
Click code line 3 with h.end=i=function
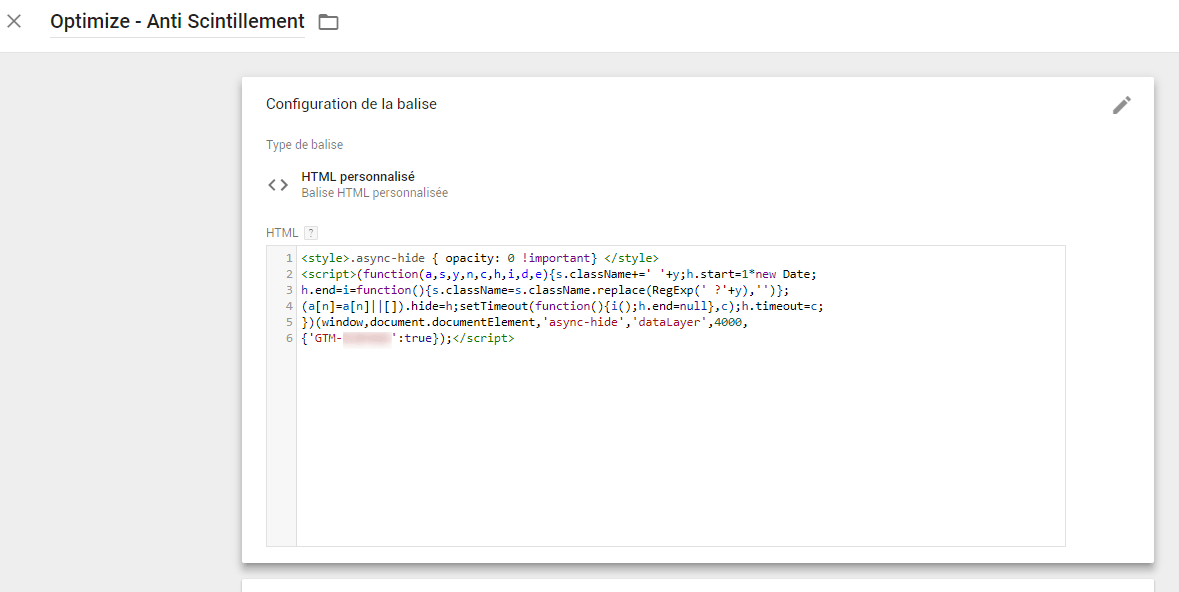pos(545,290)
